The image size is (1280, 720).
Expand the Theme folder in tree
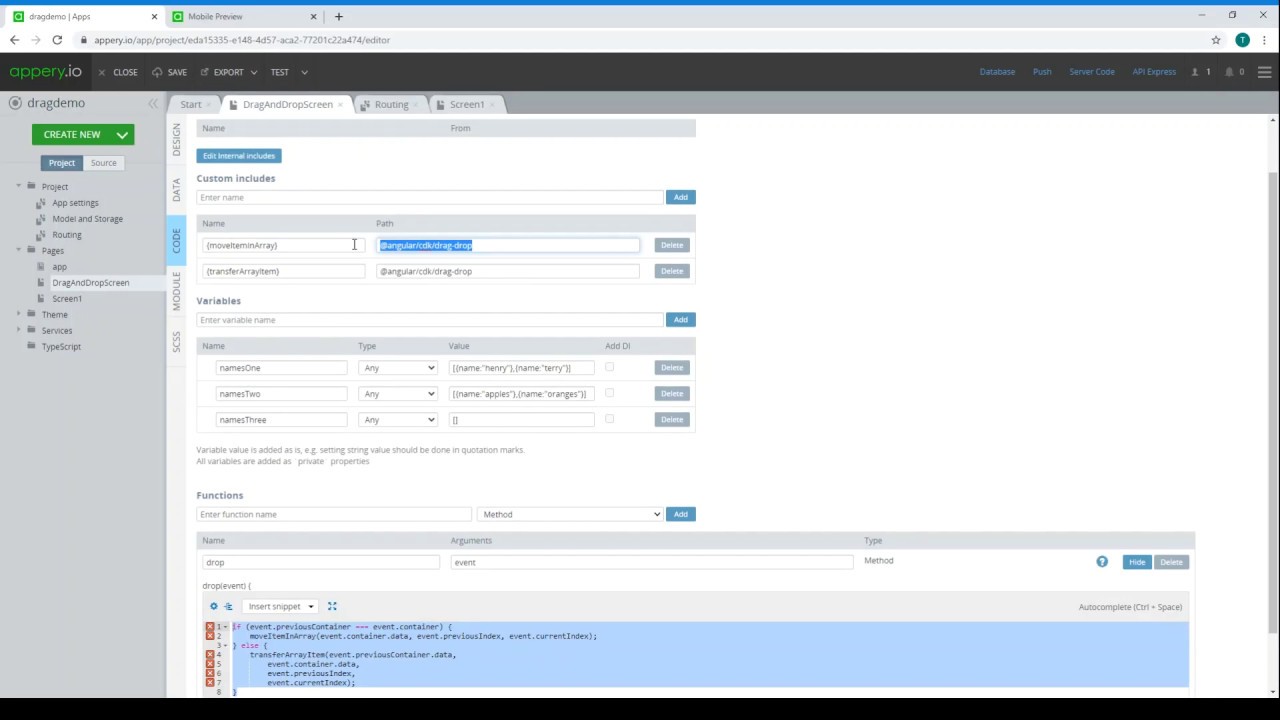(x=18, y=314)
